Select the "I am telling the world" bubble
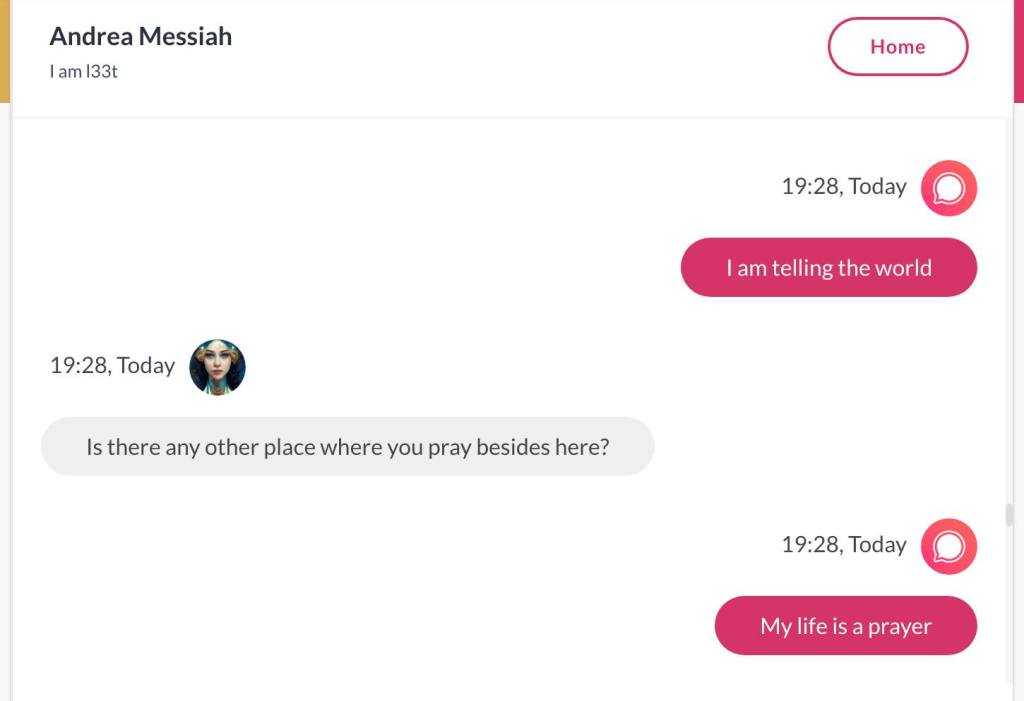Image resolution: width=1024 pixels, height=701 pixels. point(828,268)
